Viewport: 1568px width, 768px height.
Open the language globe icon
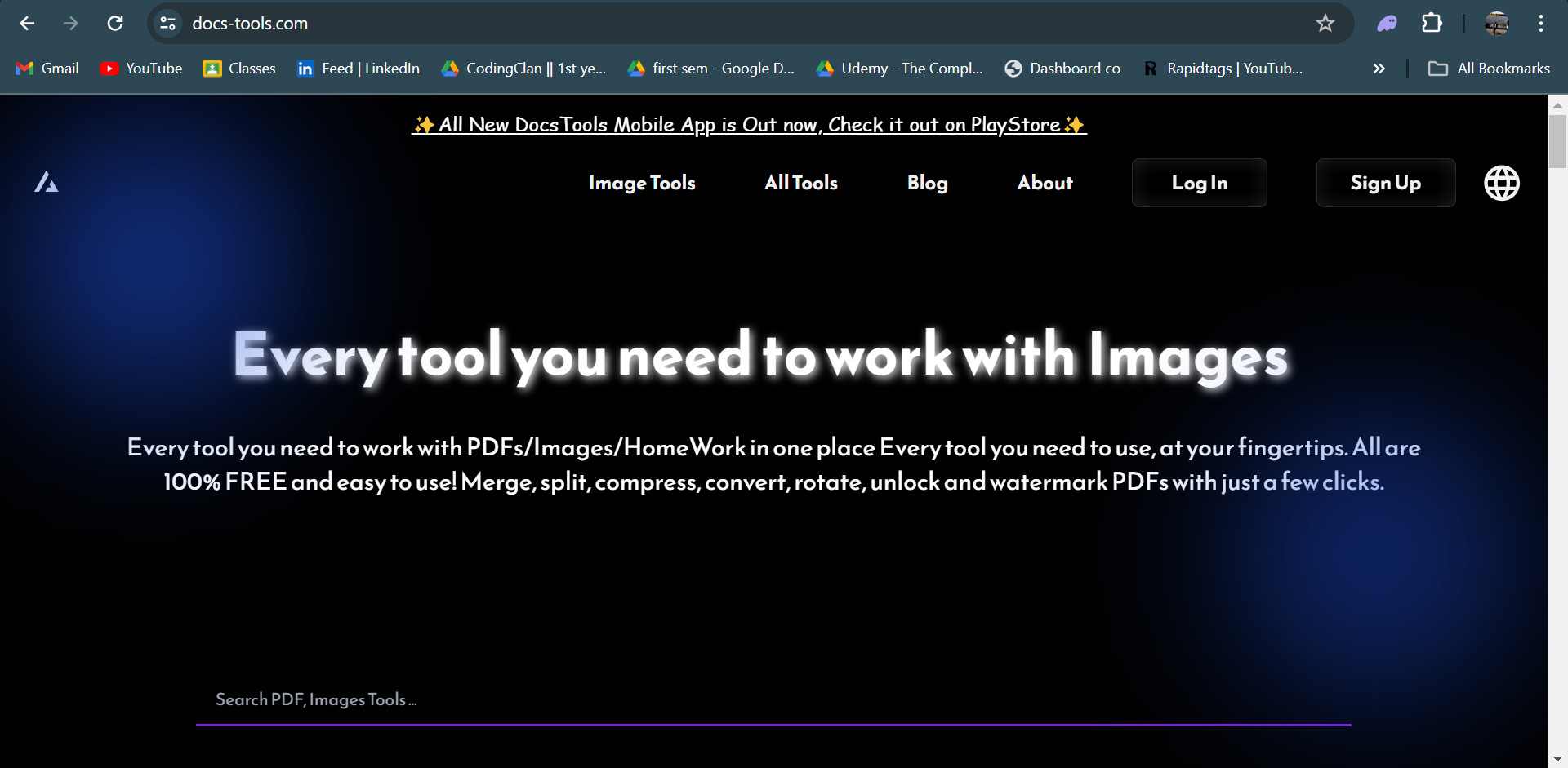[1501, 183]
